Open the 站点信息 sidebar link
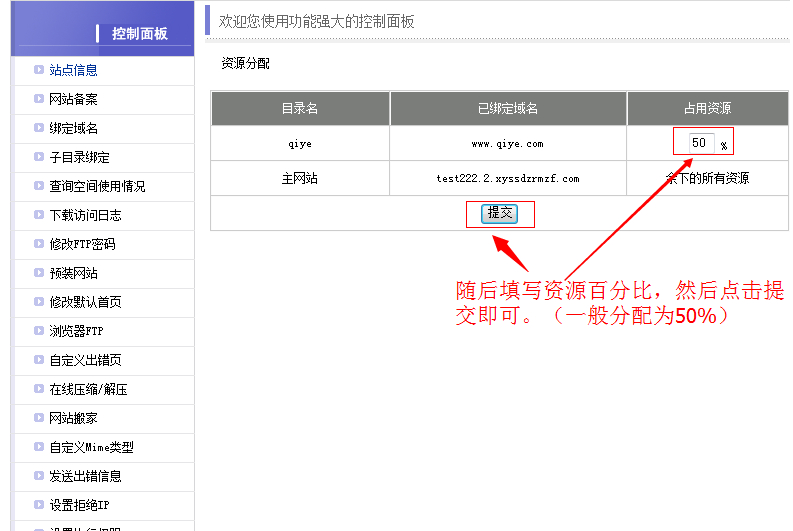Image resolution: width=793 pixels, height=531 pixels. coord(73,70)
